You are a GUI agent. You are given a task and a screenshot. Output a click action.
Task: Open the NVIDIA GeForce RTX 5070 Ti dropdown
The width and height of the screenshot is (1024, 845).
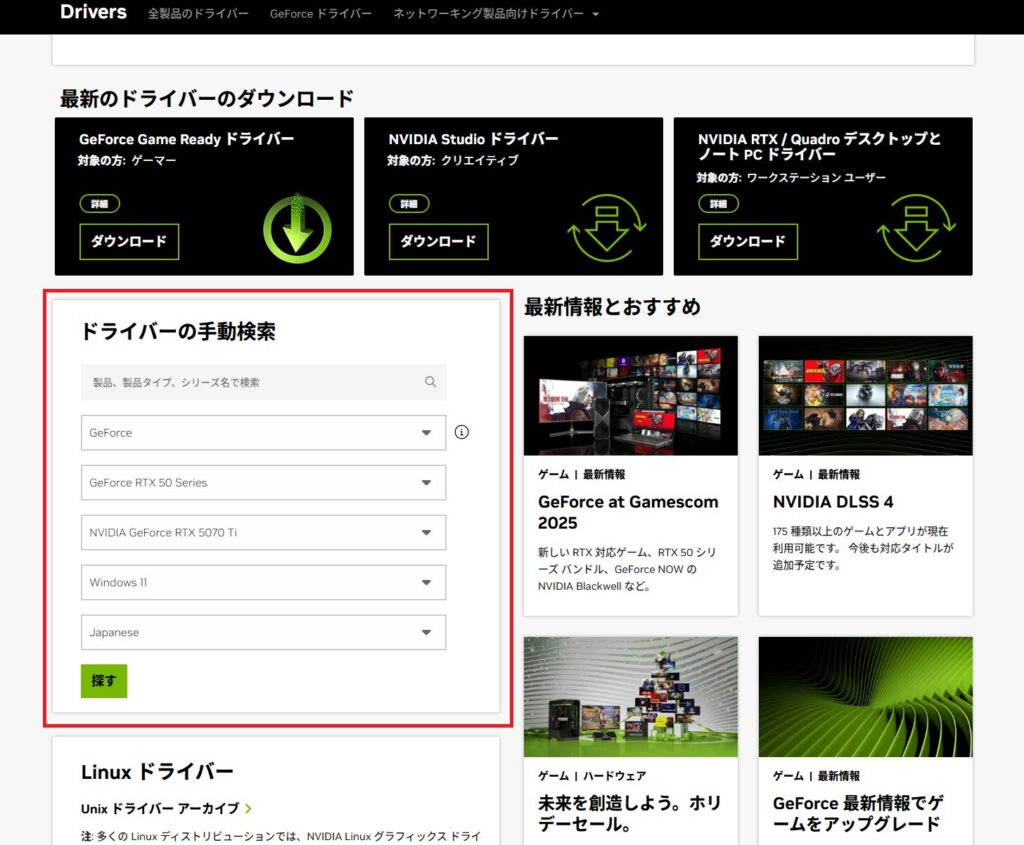click(263, 533)
